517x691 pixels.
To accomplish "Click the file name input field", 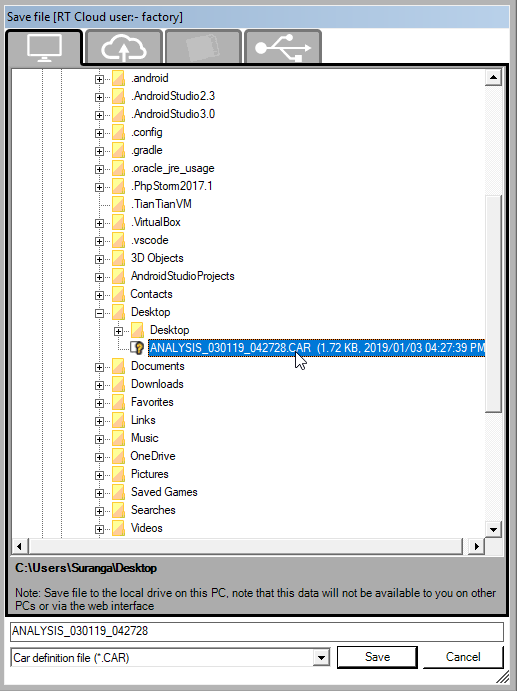I will click(257, 631).
